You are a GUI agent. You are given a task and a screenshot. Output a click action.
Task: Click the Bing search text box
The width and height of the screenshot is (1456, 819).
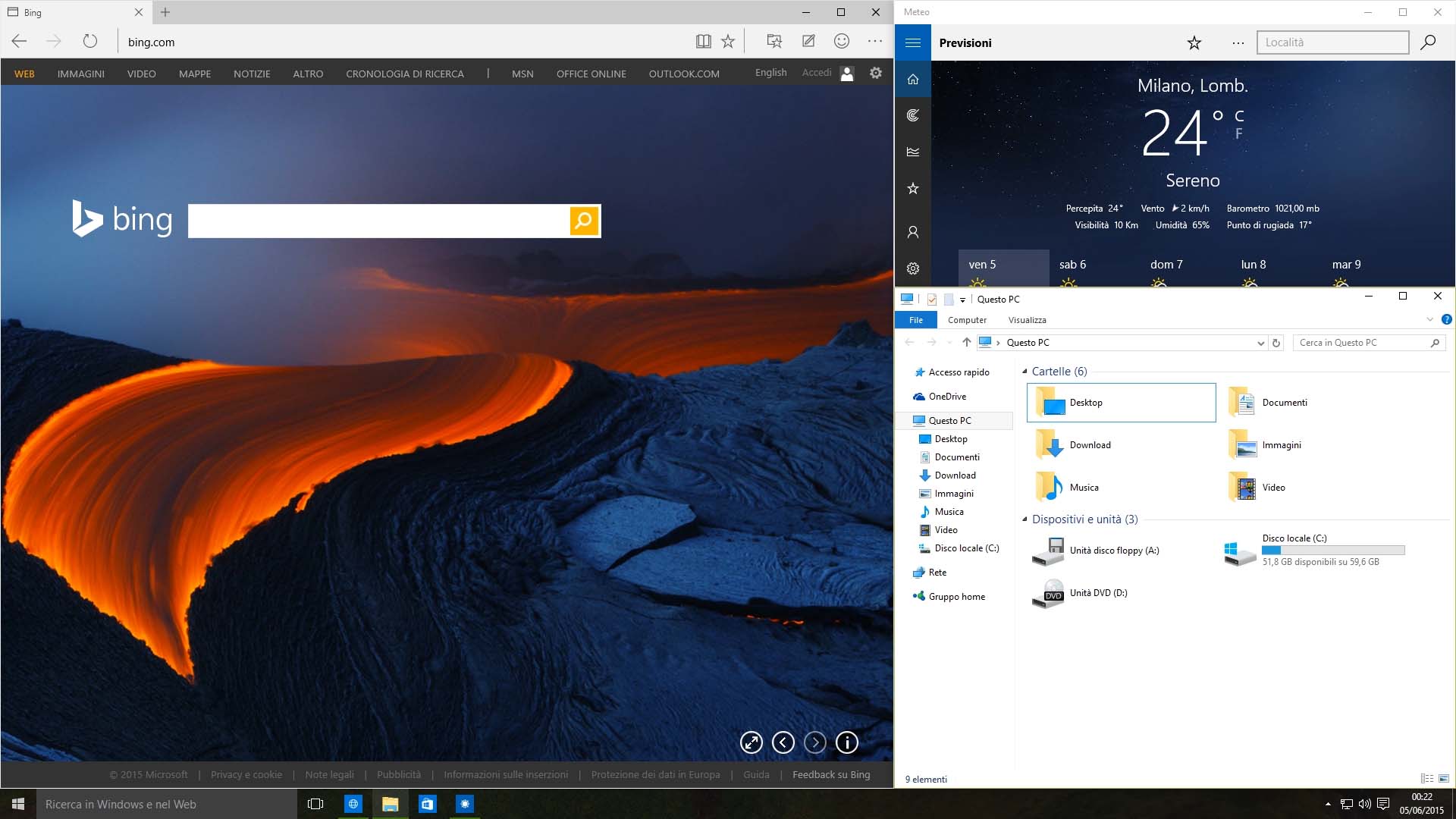[x=378, y=221]
